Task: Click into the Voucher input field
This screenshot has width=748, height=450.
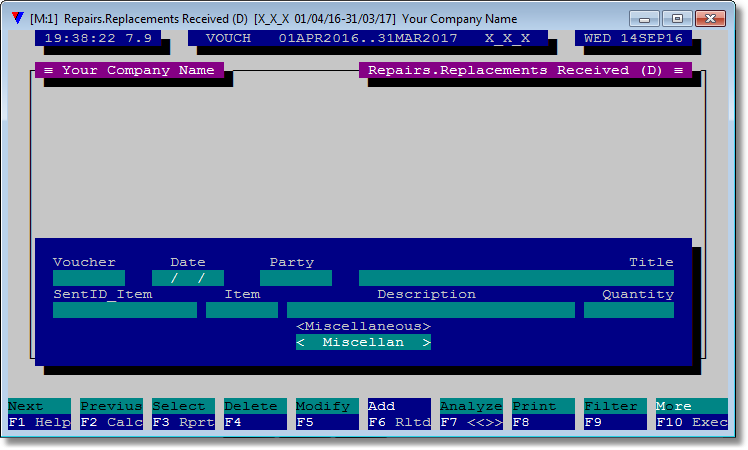Action: pyautogui.click(x=89, y=278)
